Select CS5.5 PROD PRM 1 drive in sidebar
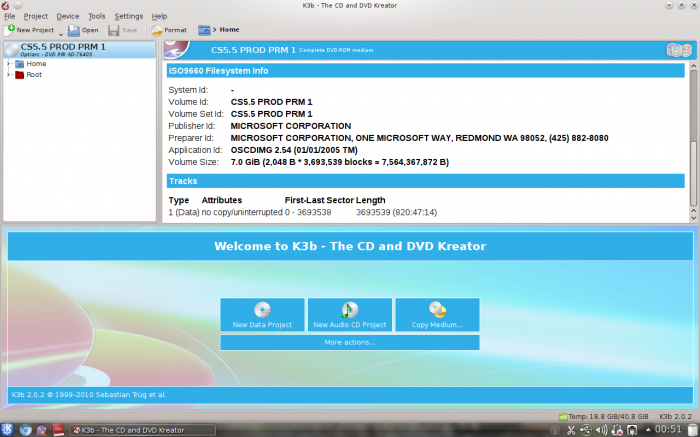The height and width of the screenshot is (437, 700). coord(80,50)
